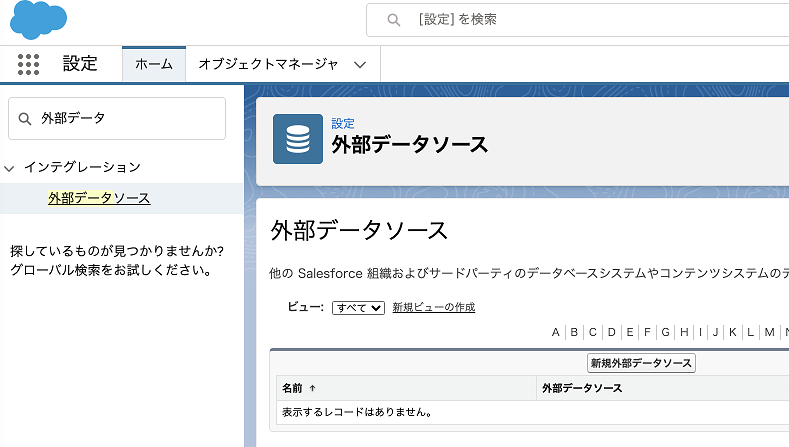Sort by the 名前 column header

coord(292,388)
